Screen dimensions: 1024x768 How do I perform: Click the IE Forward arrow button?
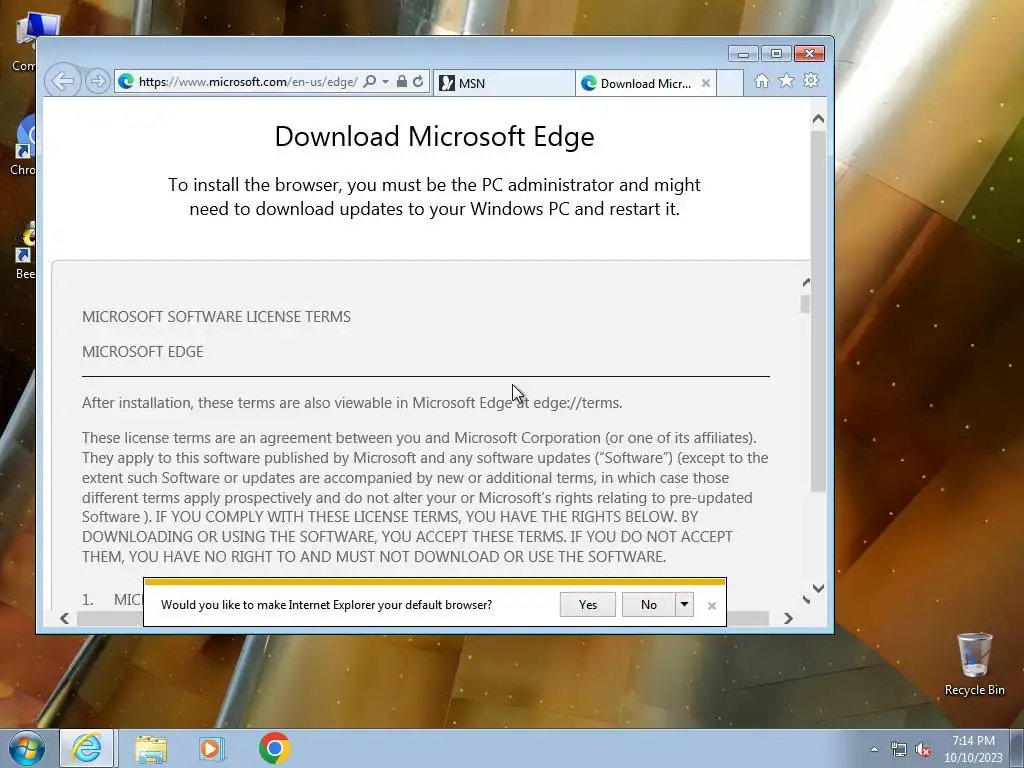[97, 81]
